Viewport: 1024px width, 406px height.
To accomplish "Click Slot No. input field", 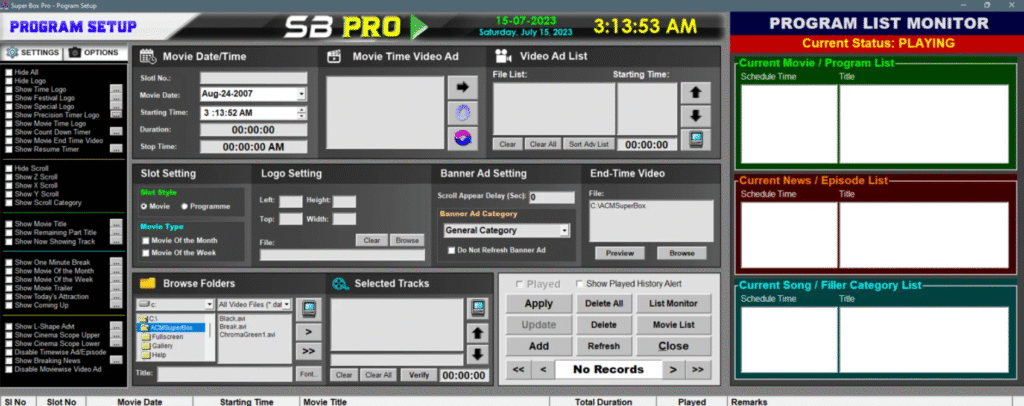I will 253,78.
